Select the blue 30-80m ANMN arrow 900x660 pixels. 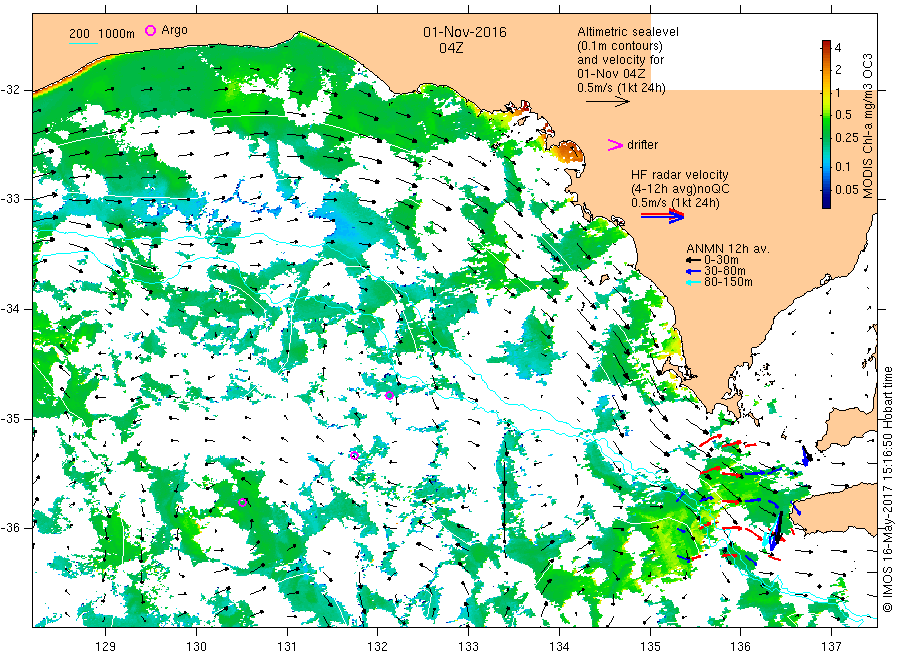click(x=692, y=271)
